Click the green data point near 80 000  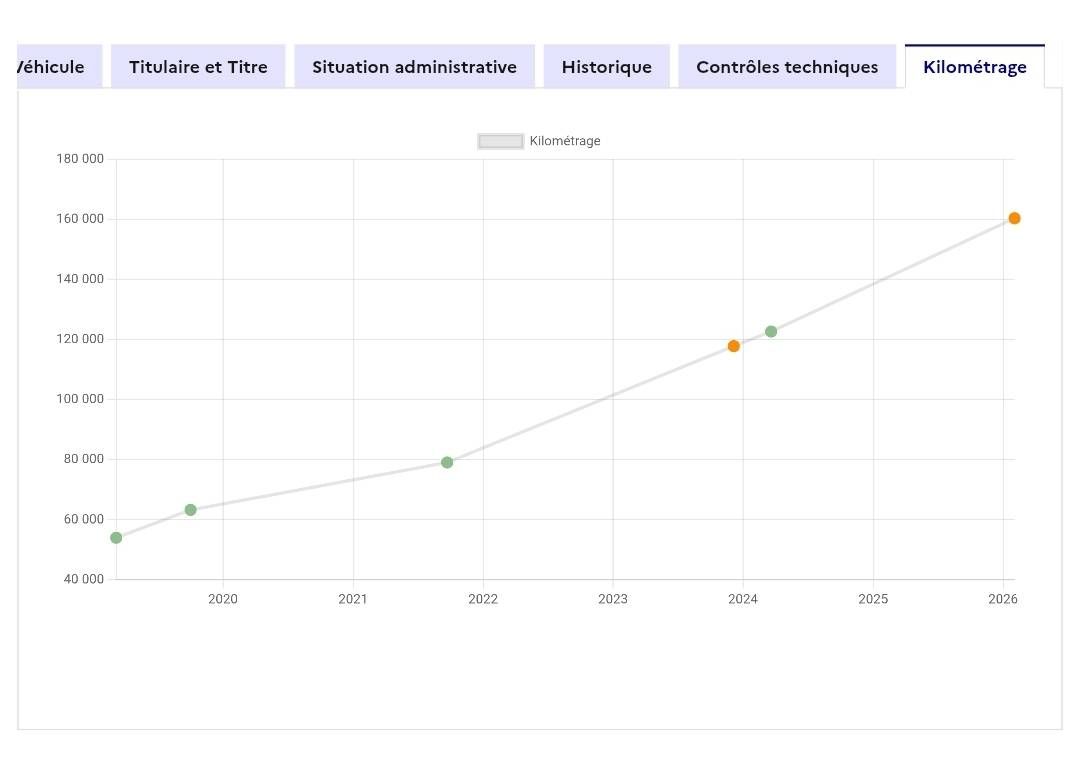[x=447, y=462]
